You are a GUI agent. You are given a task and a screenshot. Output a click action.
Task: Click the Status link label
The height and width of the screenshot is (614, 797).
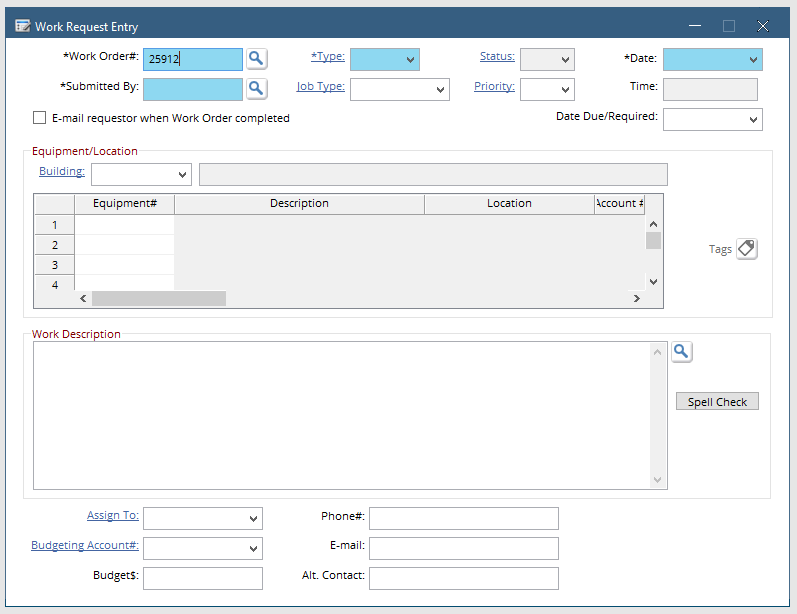pyautogui.click(x=497, y=56)
